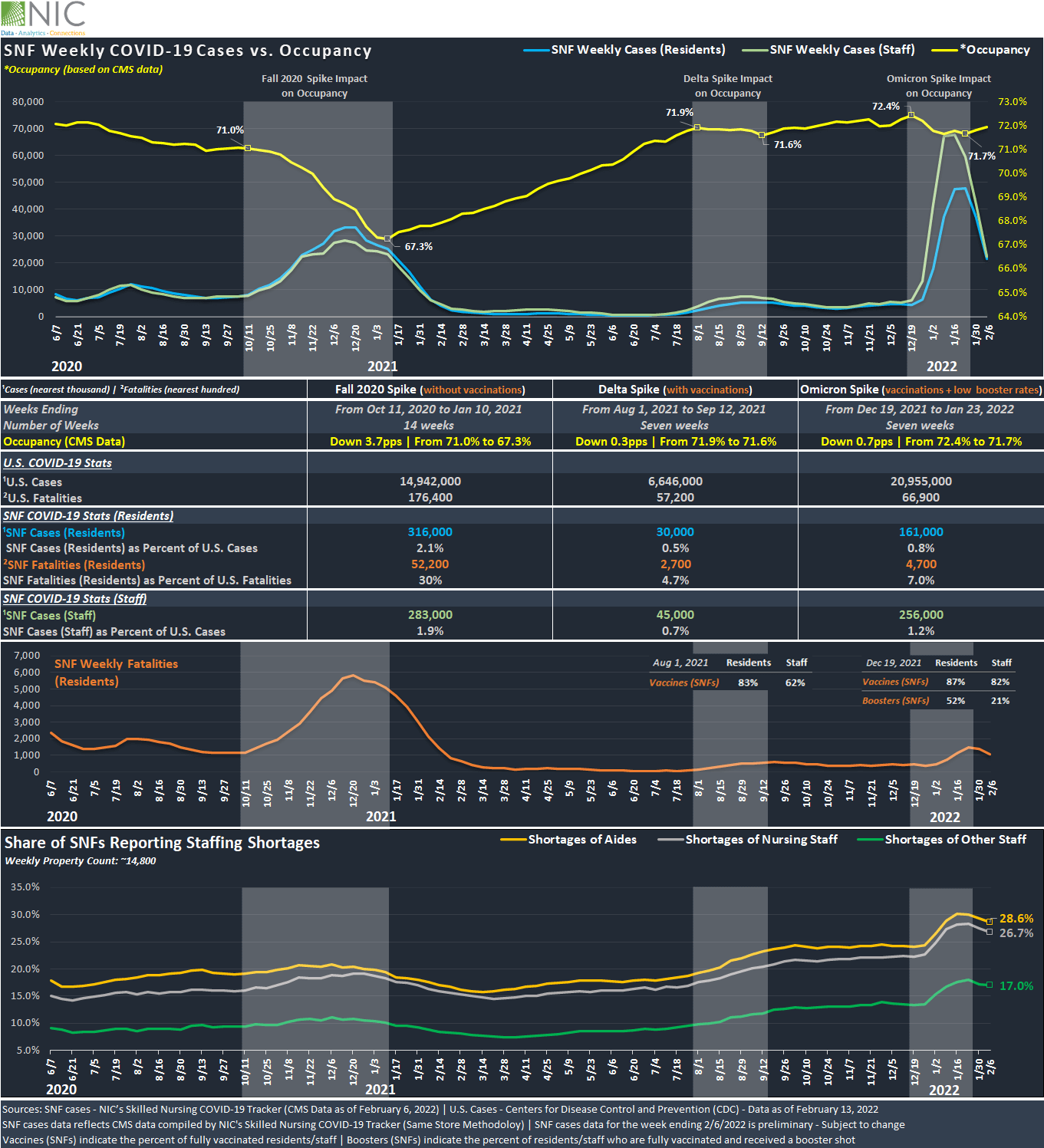Click 'Fall 2020 Spike Impact on Occupancy' annotation
1044x1148 pixels.
point(315,86)
